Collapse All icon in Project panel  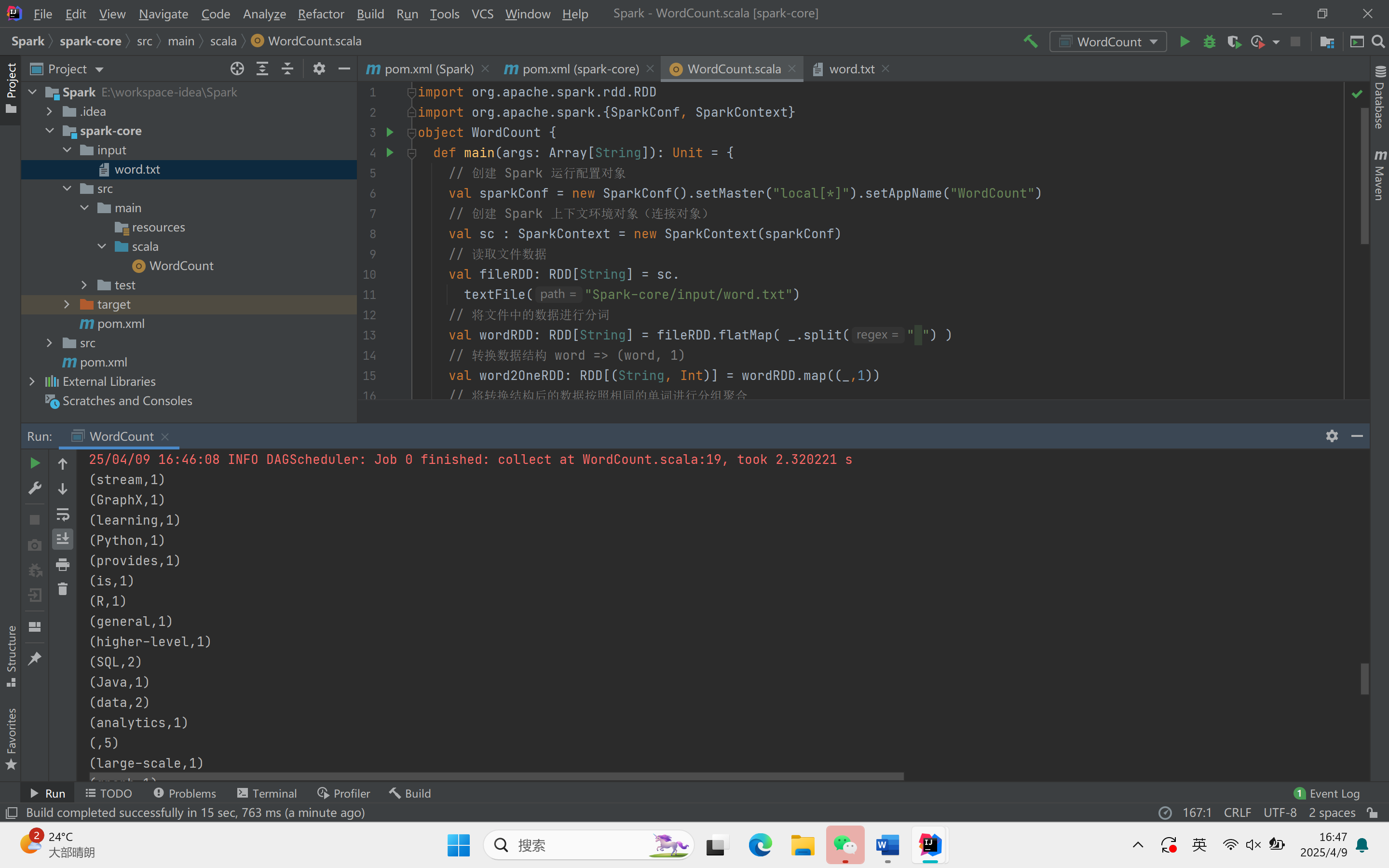point(287,69)
